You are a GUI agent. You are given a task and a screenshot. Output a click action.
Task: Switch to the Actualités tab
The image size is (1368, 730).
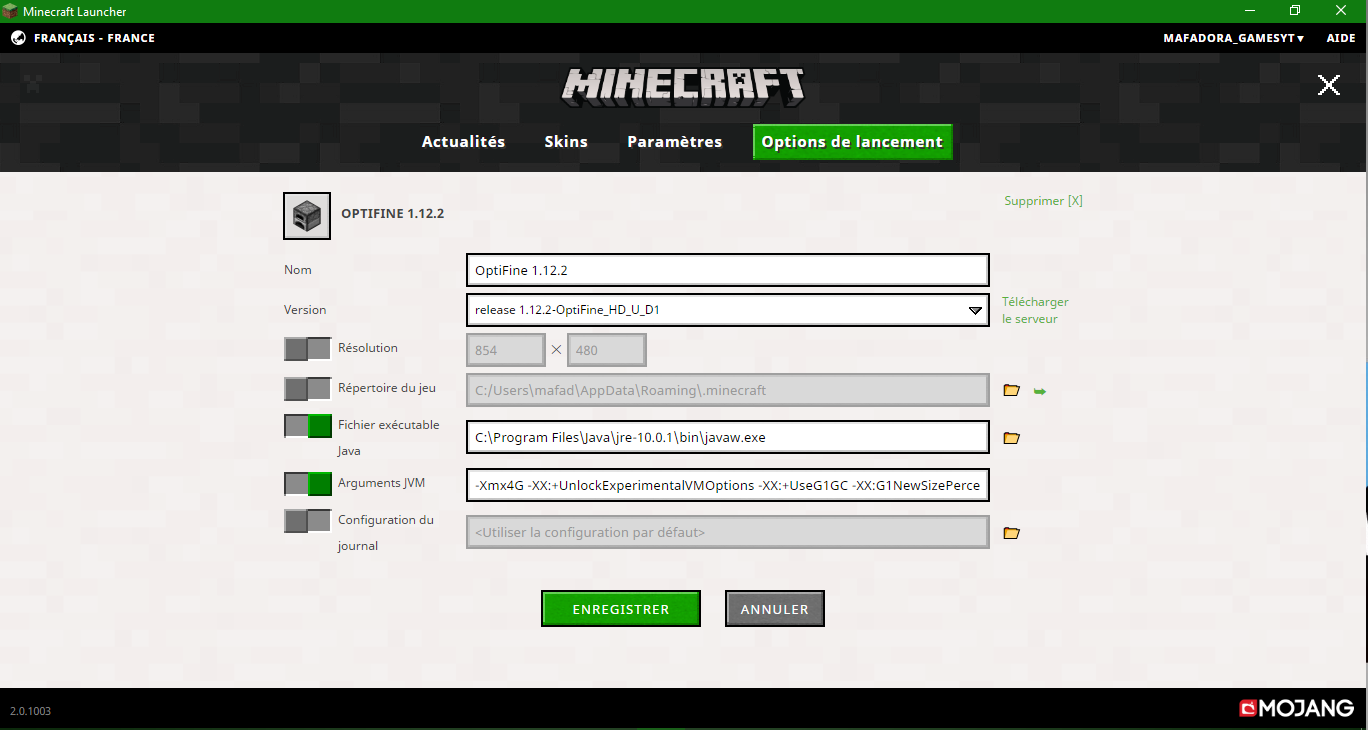click(x=463, y=142)
